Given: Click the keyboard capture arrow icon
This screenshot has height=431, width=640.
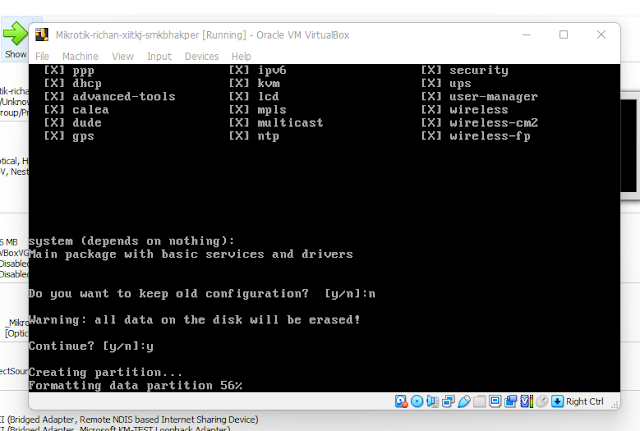Looking at the screenshot, I should 557,402.
